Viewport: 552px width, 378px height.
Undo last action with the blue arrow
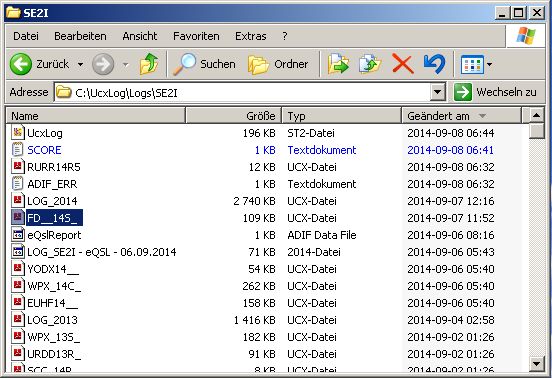pyautogui.click(x=434, y=64)
